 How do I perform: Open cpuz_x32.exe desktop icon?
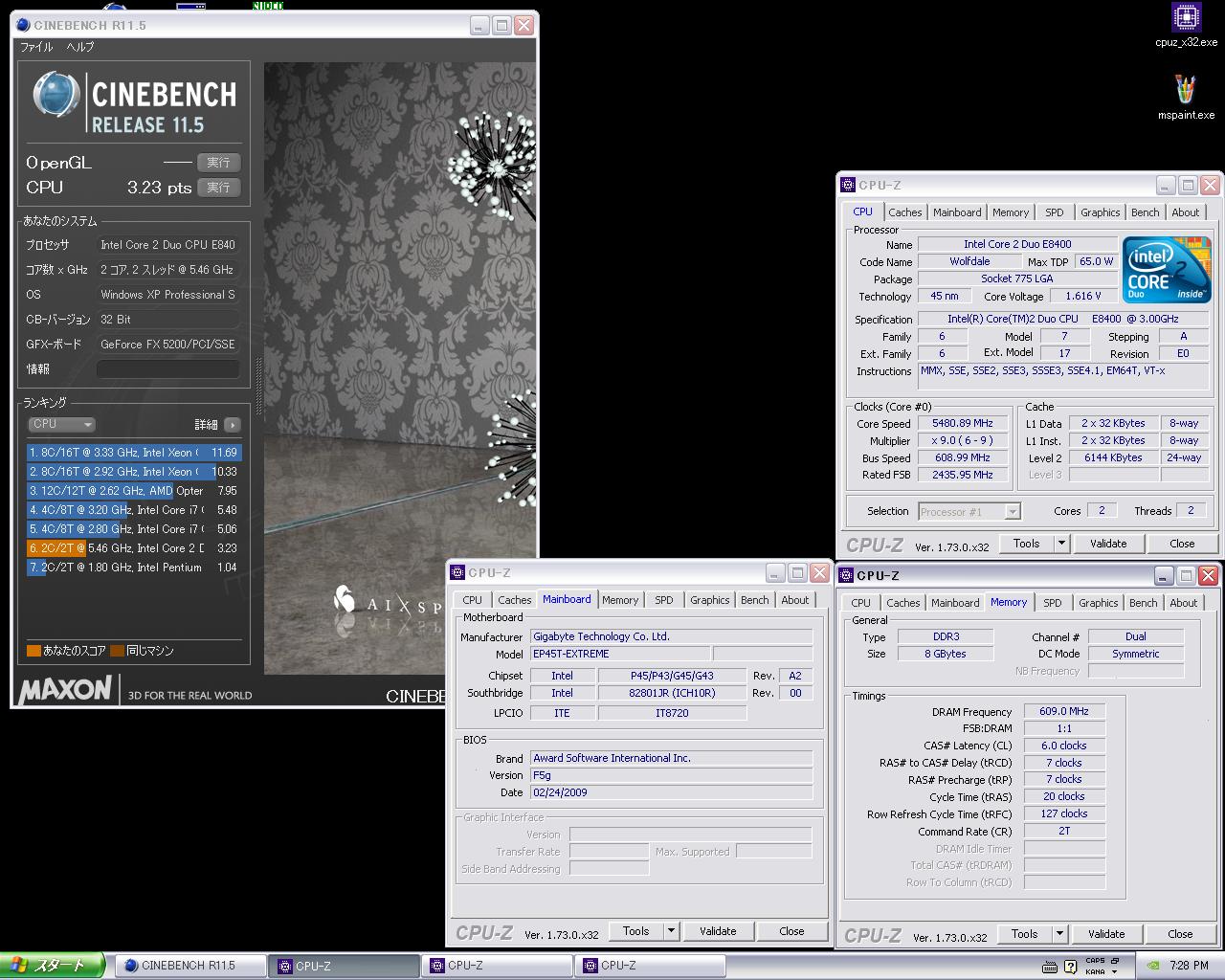1187,25
